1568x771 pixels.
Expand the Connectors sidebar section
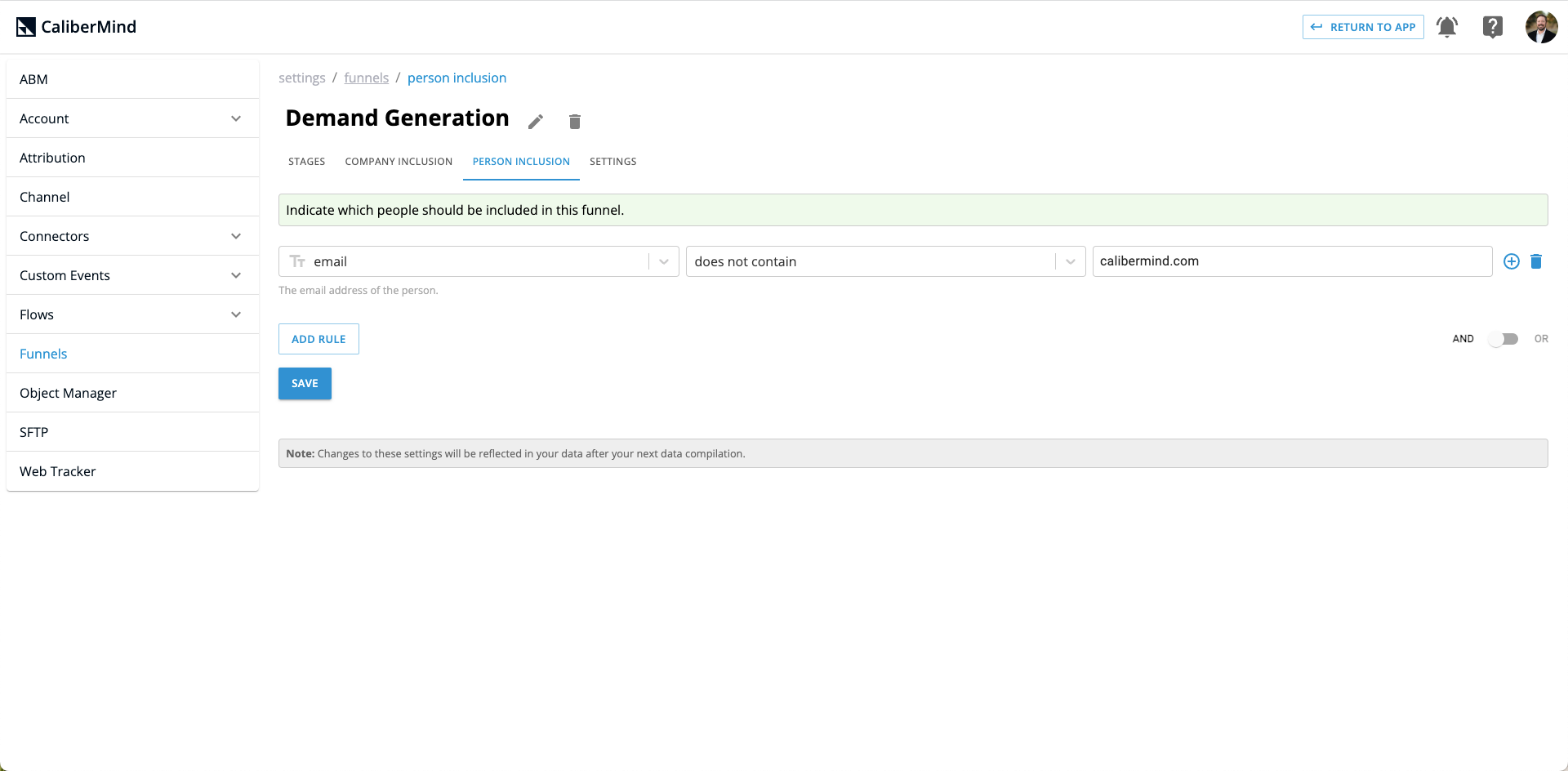click(x=132, y=236)
